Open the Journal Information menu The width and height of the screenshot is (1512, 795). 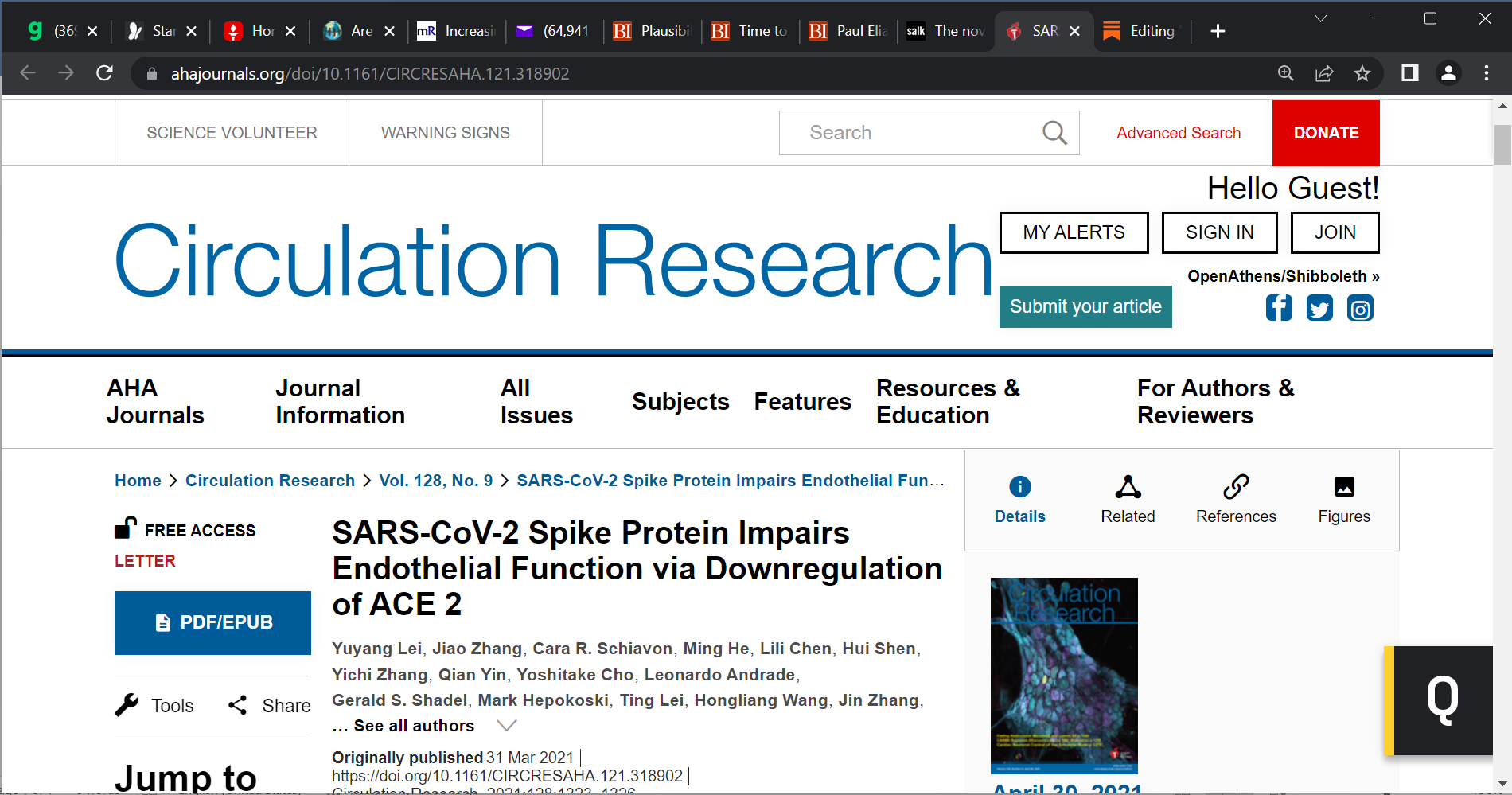coord(340,402)
